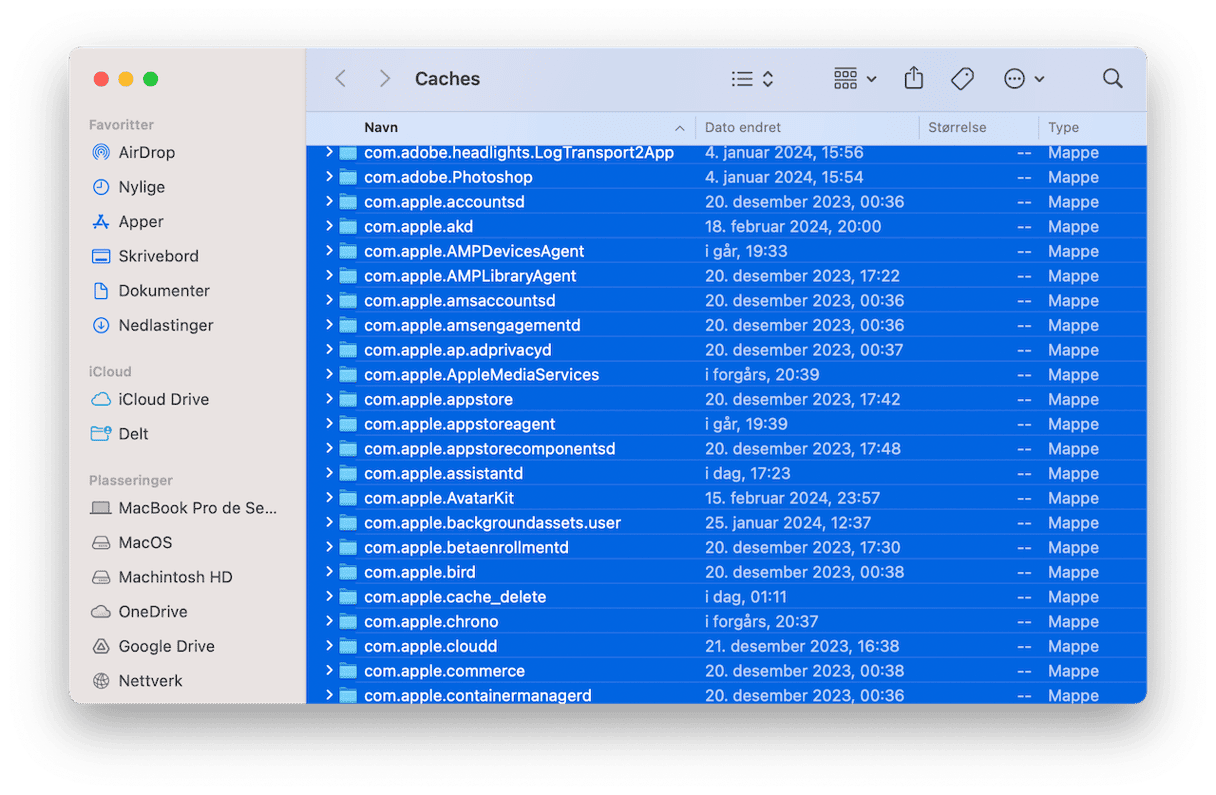The height and width of the screenshot is (795, 1216).
Task: Select the com.apple.chrono row
Action: coord(726,621)
